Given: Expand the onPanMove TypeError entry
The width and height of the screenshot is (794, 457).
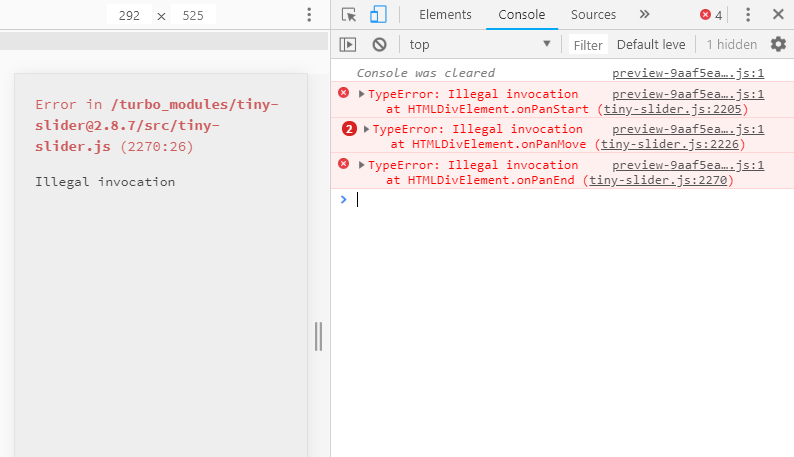Looking at the screenshot, I should pos(366,129).
